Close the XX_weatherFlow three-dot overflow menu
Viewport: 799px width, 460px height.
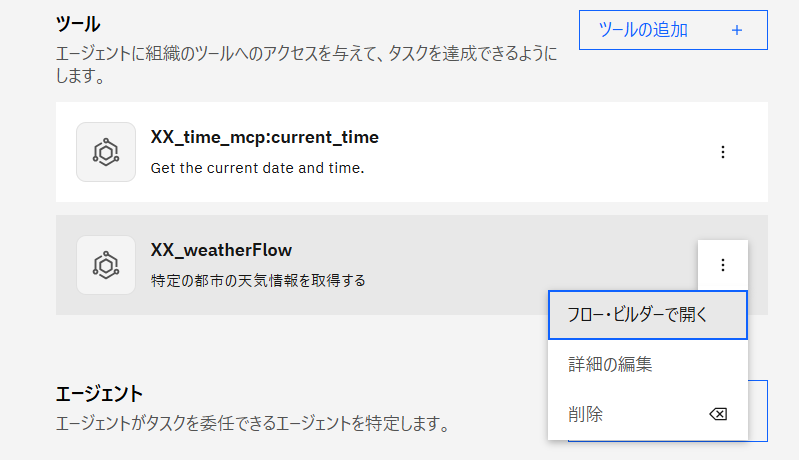pyautogui.click(x=723, y=265)
